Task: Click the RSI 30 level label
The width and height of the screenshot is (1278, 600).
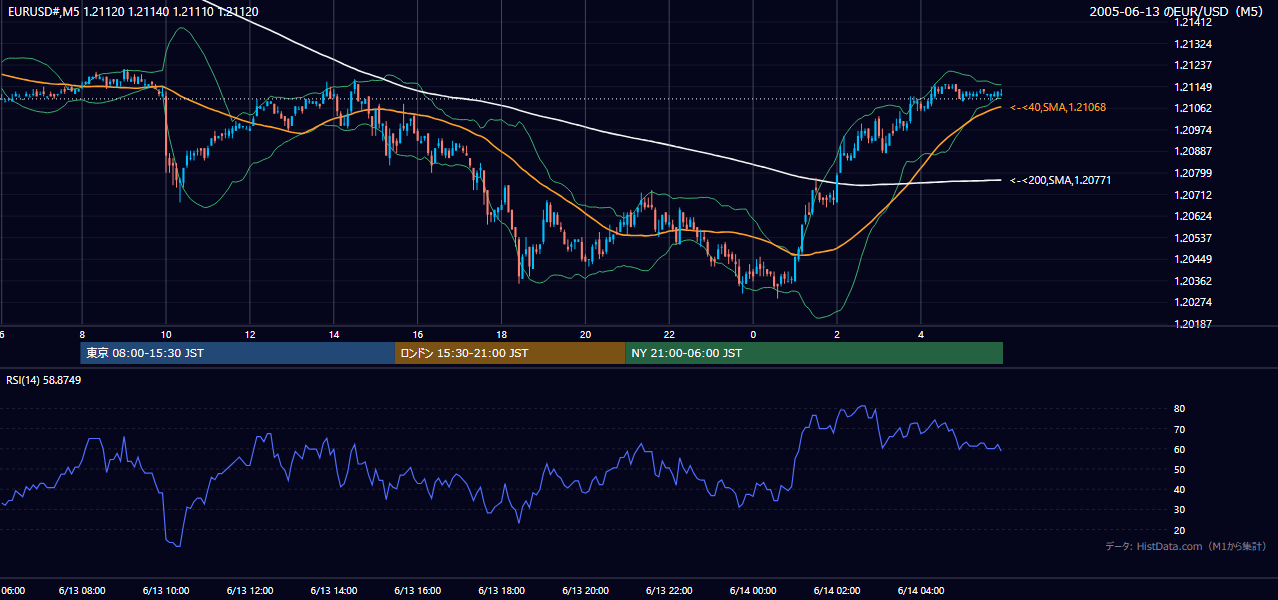Action: tap(1179, 510)
